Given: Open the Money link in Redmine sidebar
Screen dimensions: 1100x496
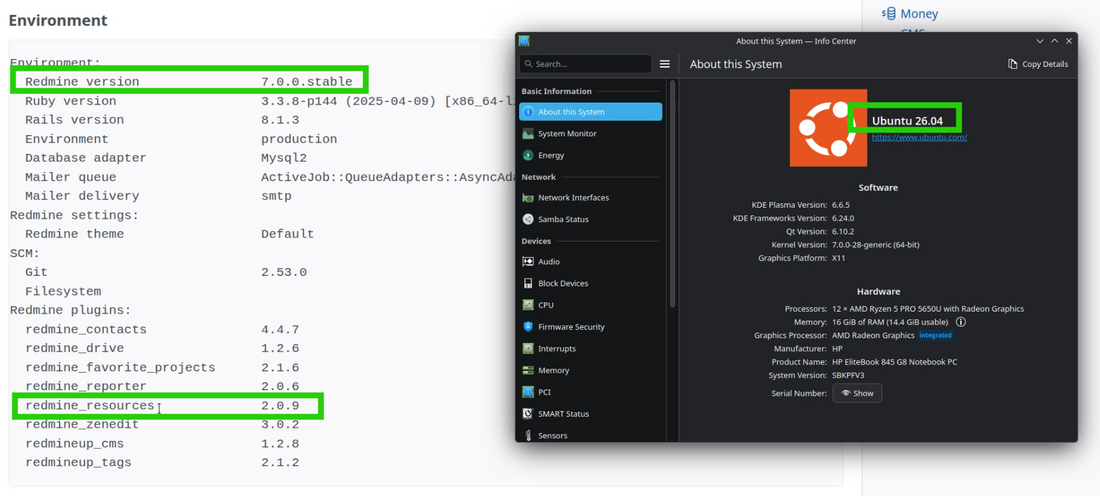Looking at the screenshot, I should pyautogui.click(x=919, y=14).
